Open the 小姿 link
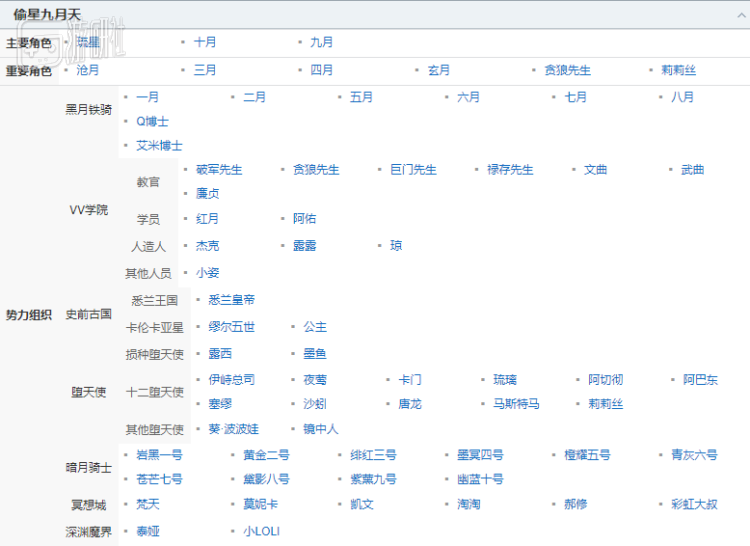Image resolution: width=750 pixels, height=546 pixels. tap(208, 273)
